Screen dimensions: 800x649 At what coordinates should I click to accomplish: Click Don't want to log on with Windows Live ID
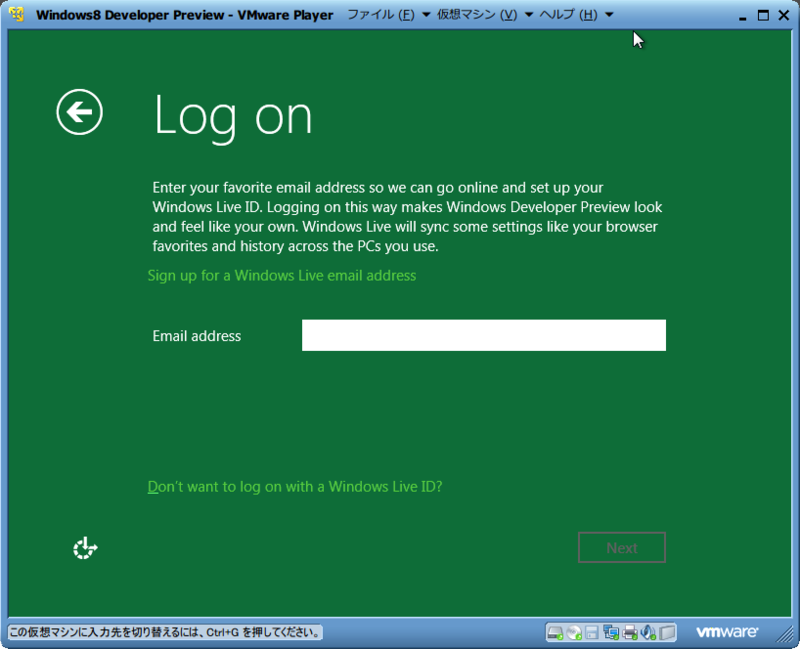(295, 487)
